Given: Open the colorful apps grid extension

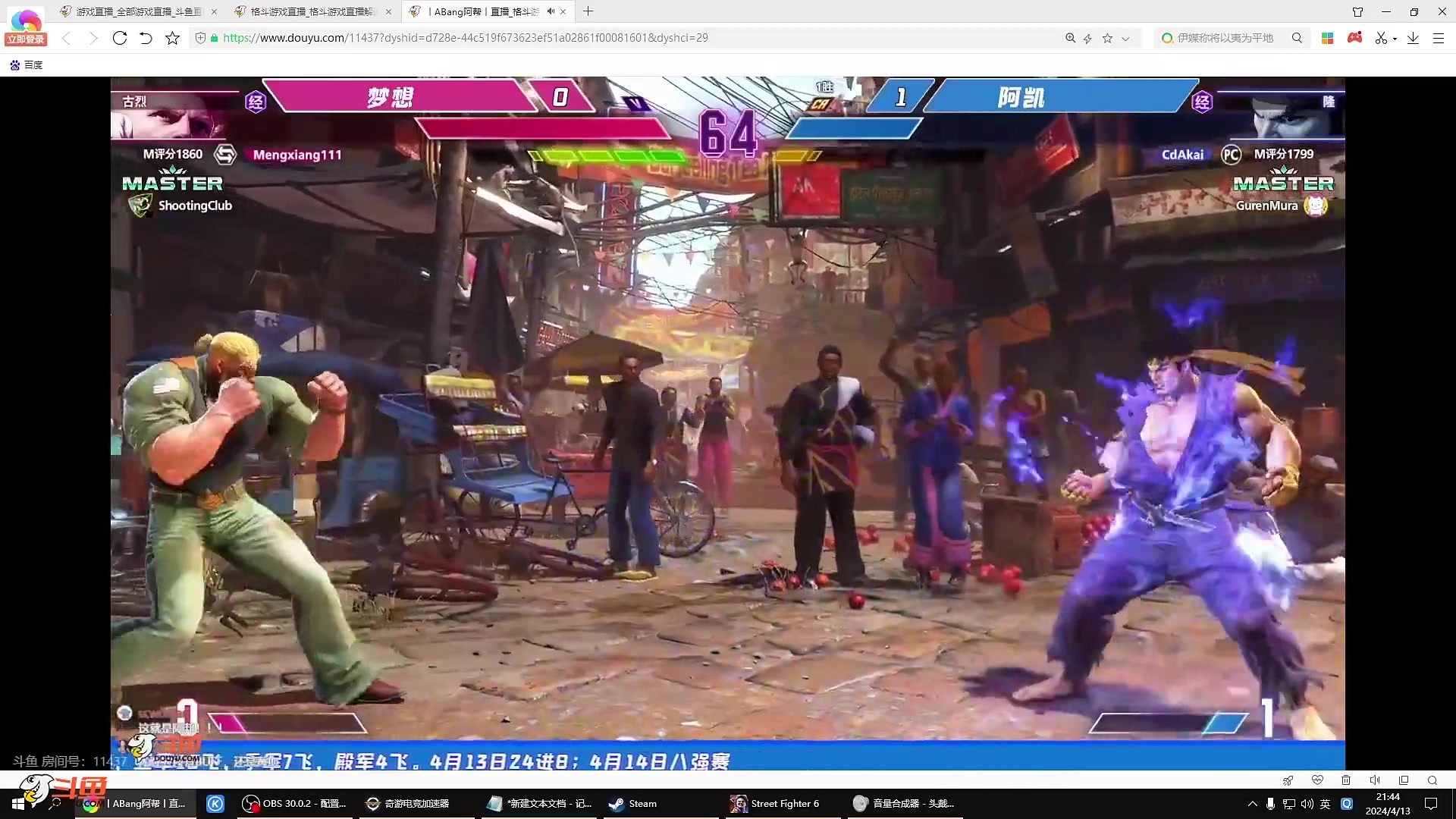Looking at the screenshot, I should pos(1327,38).
